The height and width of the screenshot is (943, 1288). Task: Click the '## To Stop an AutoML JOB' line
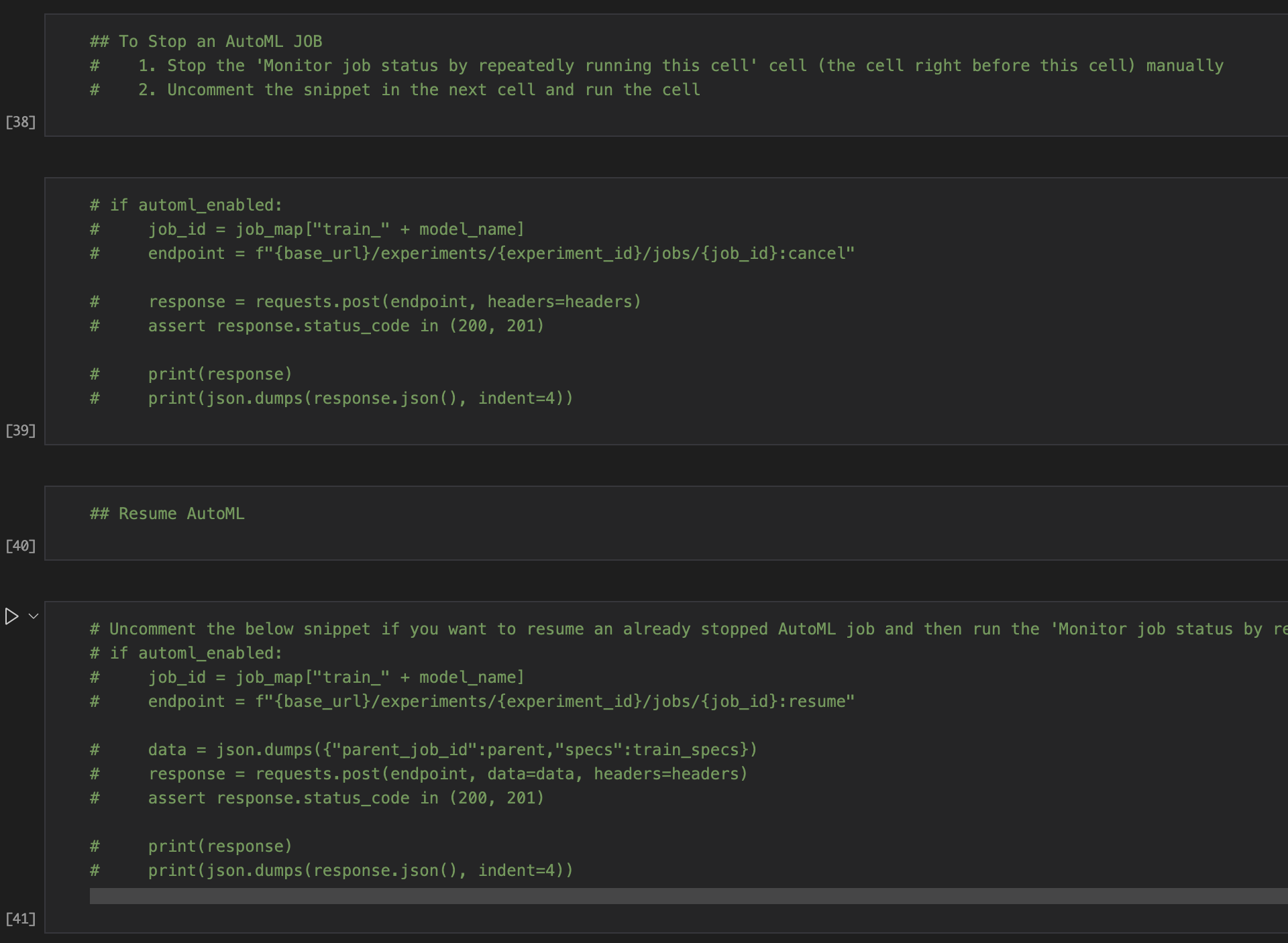point(206,42)
